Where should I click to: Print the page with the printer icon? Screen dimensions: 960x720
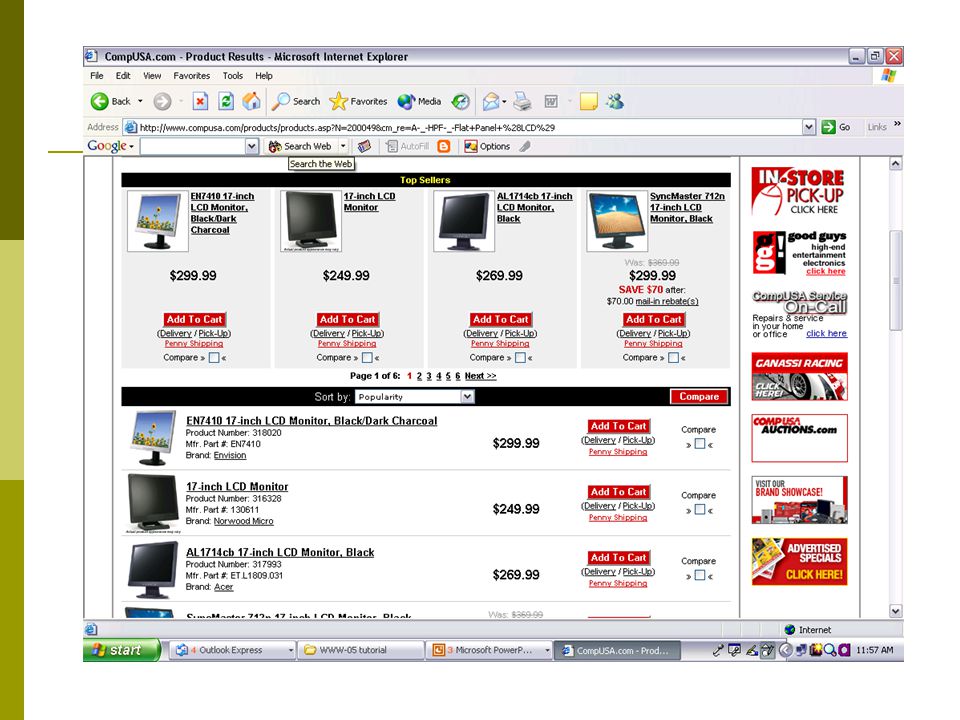[x=522, y=101]
